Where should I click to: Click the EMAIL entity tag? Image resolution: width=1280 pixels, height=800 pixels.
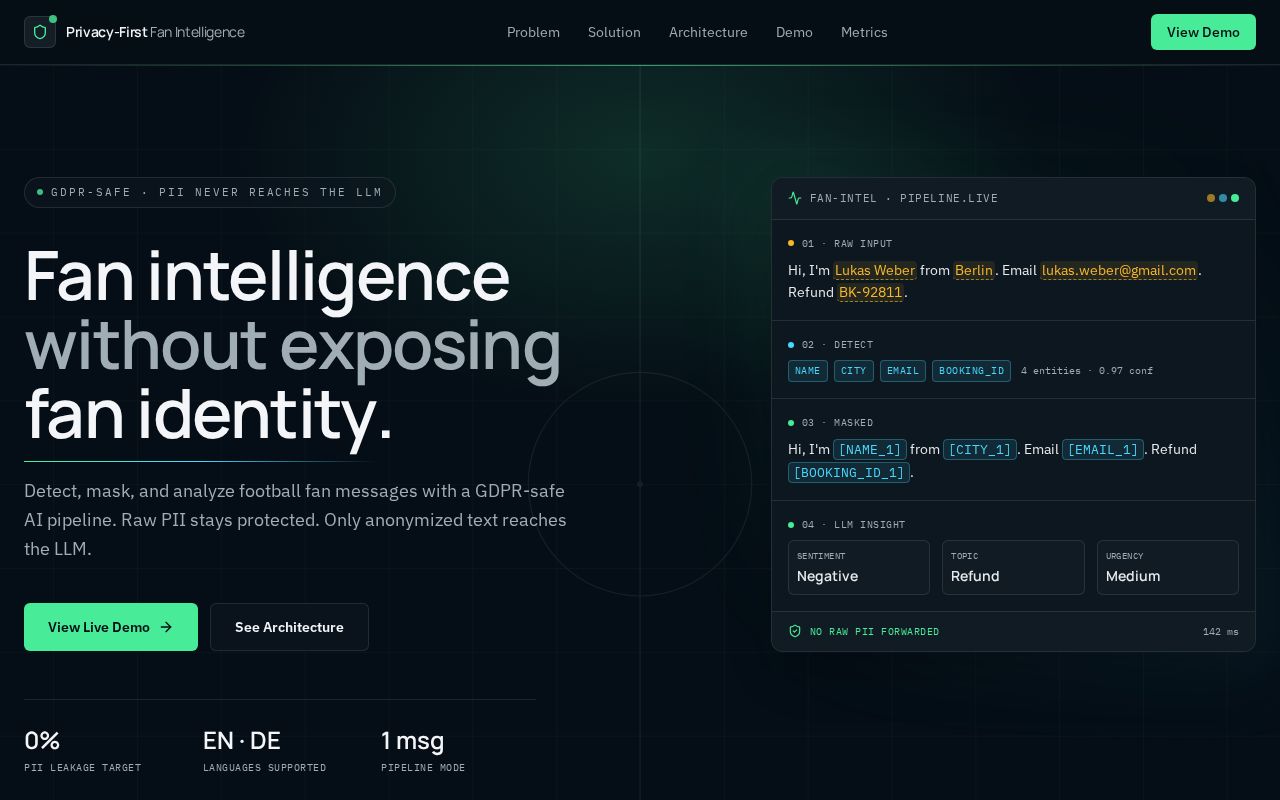[903, 371]
